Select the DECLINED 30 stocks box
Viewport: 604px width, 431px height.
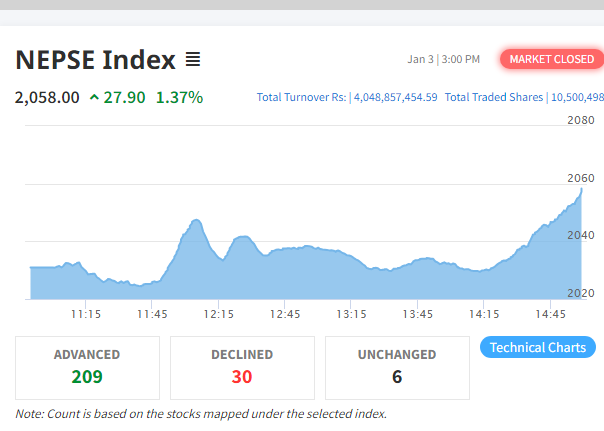(x=242, y=367)
